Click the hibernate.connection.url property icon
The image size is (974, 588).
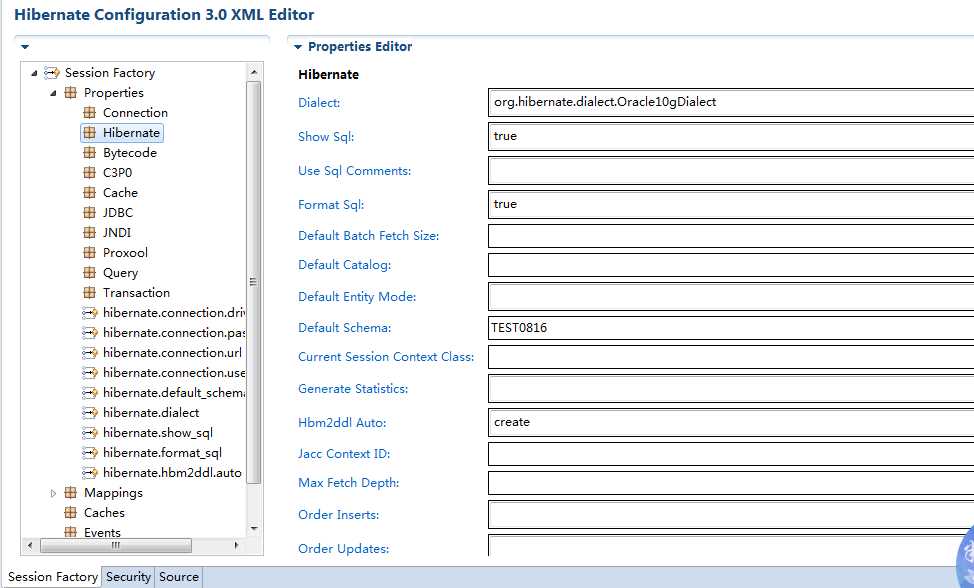click(90, 353)
